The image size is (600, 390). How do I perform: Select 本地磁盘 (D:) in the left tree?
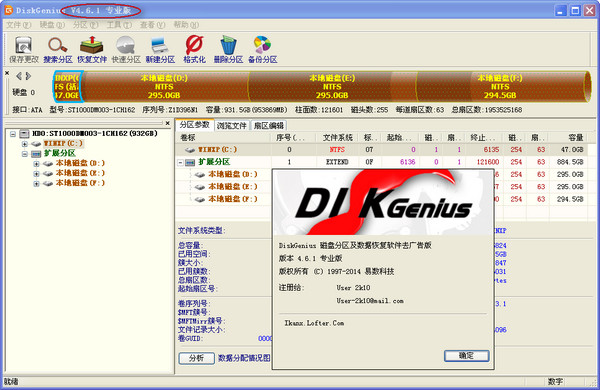click(x=80, y=163)
